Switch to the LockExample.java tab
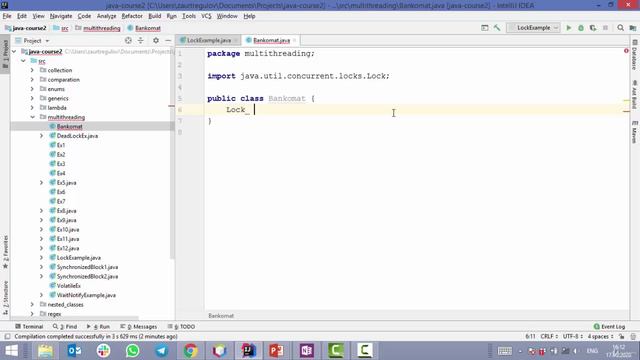The image size is (640, 360). (208, 40)
